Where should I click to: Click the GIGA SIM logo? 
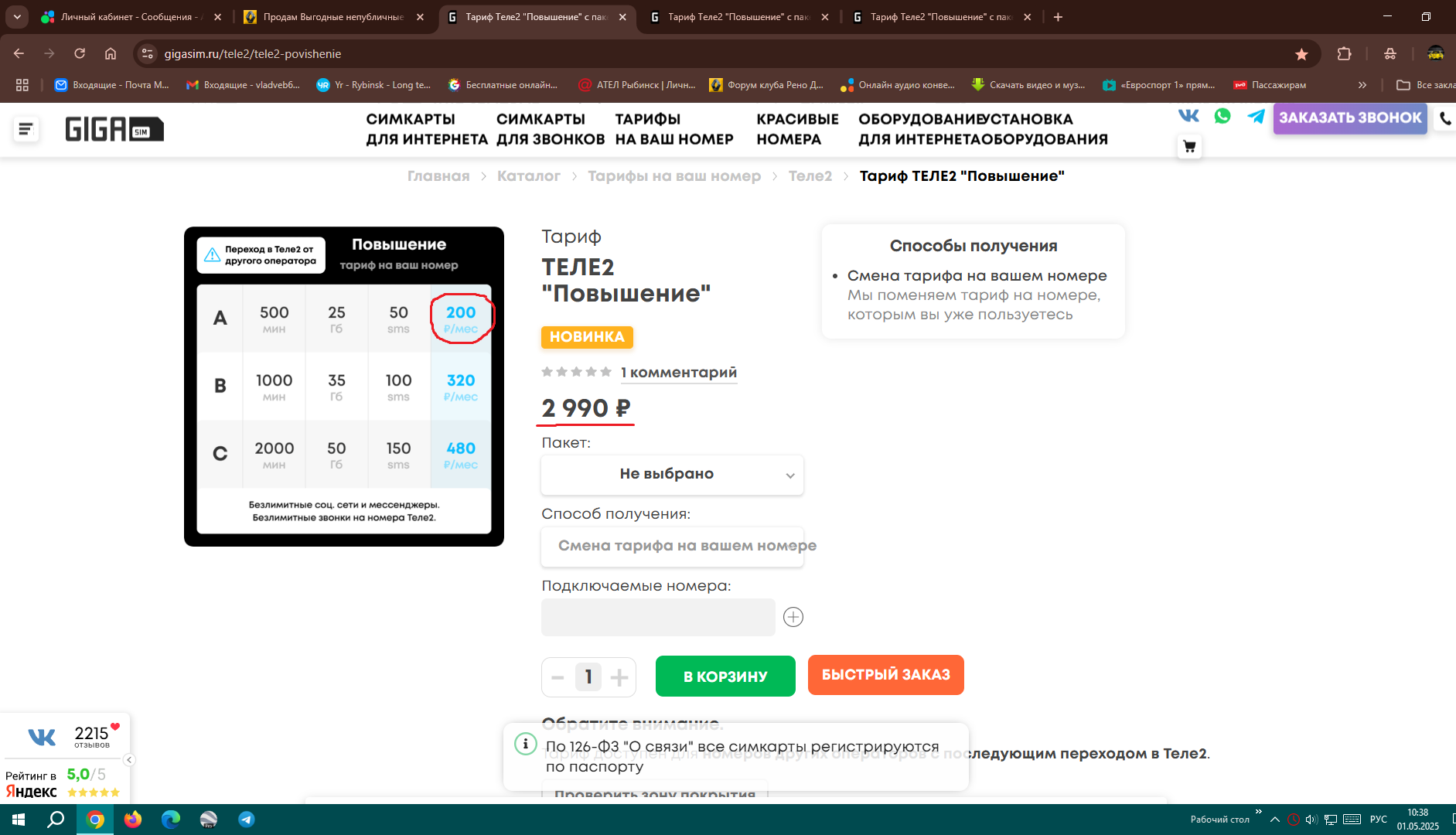[x=114, y=129]
